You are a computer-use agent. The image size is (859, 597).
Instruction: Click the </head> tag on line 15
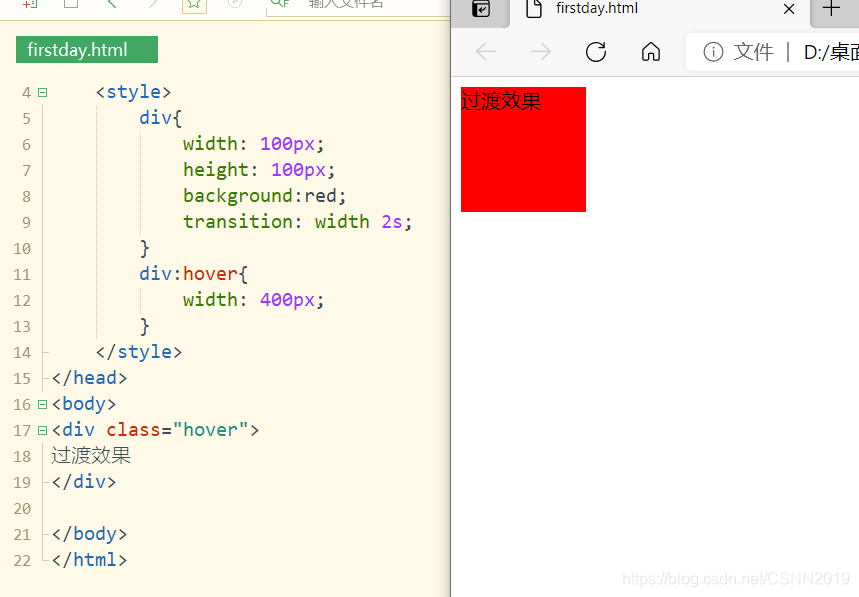coord(89,378)
